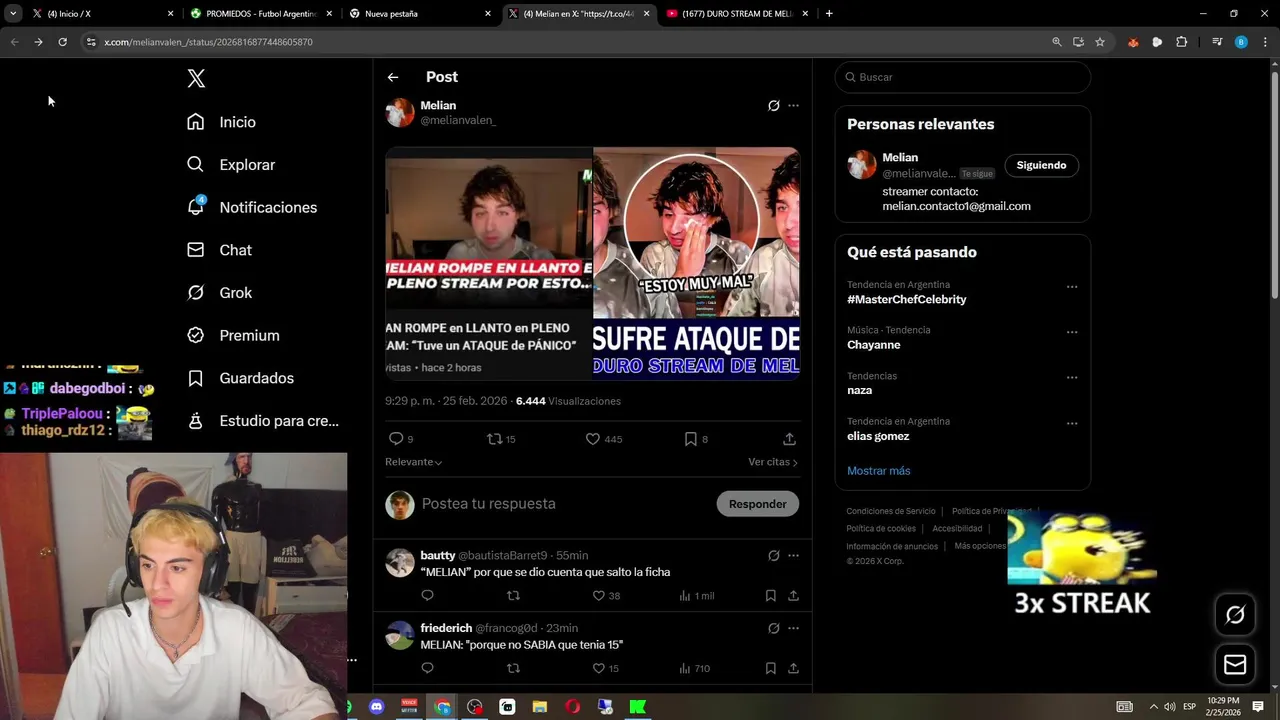This screenshot has width=1280, height=720.
Task: Bookmark this page with the star icon
Action: coord(1100,42)
